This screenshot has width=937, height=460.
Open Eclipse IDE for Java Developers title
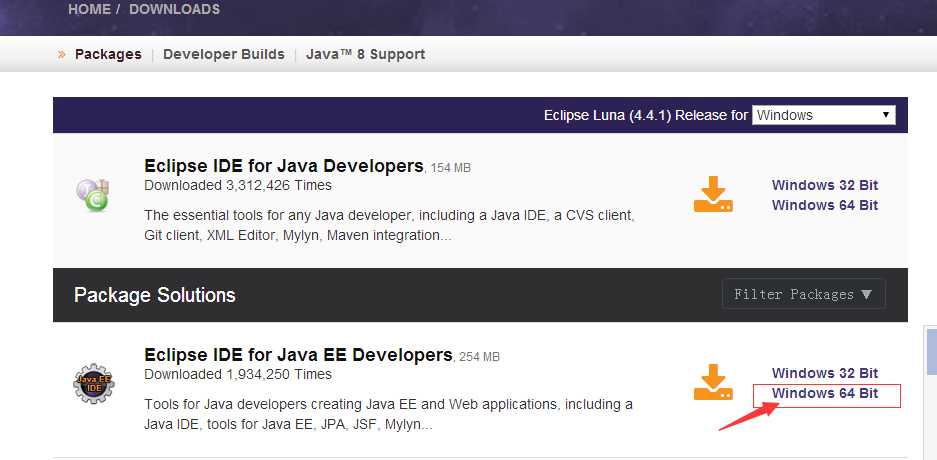pyautogui.click(x=284, y=165)
